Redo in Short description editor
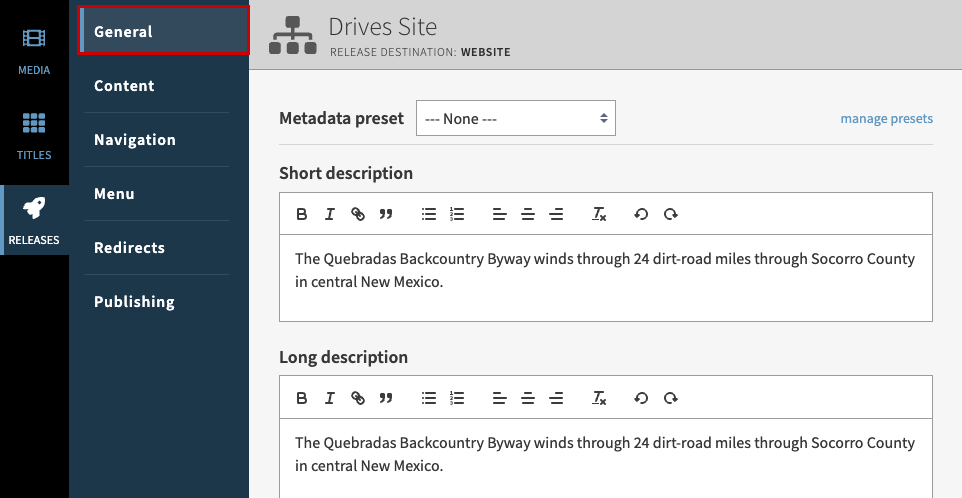This screenshot has width=962, height=498. 670,214
